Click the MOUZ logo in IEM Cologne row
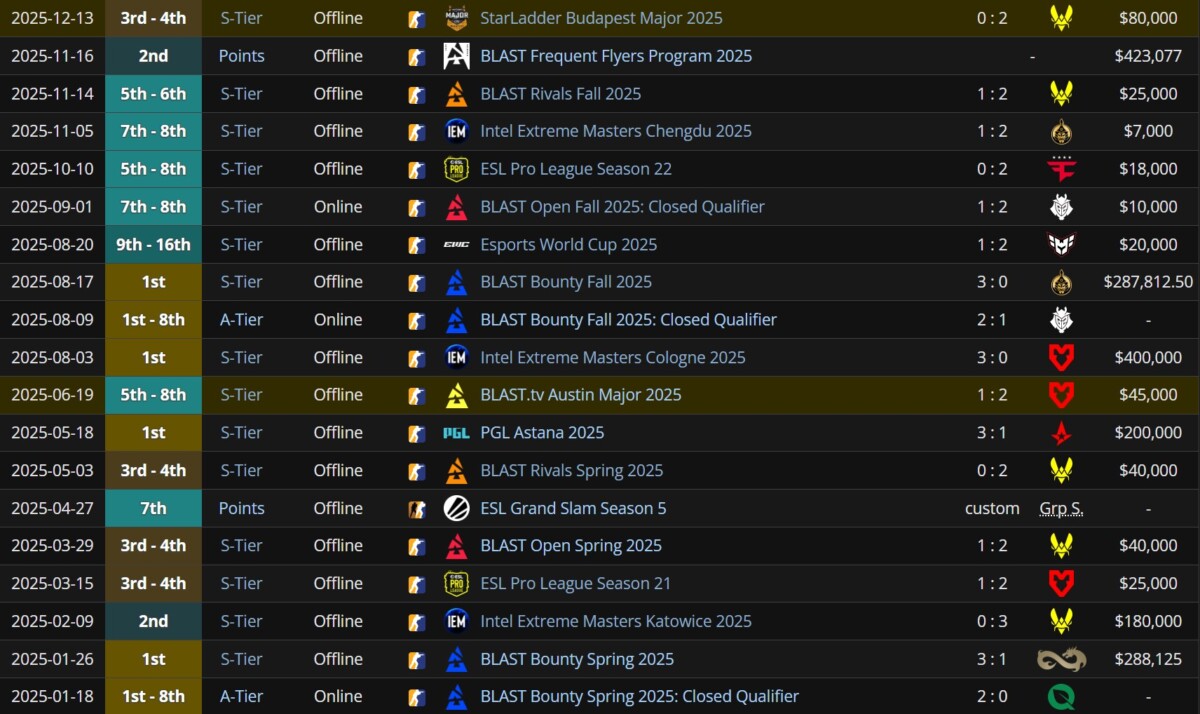 coord(1061,357)
